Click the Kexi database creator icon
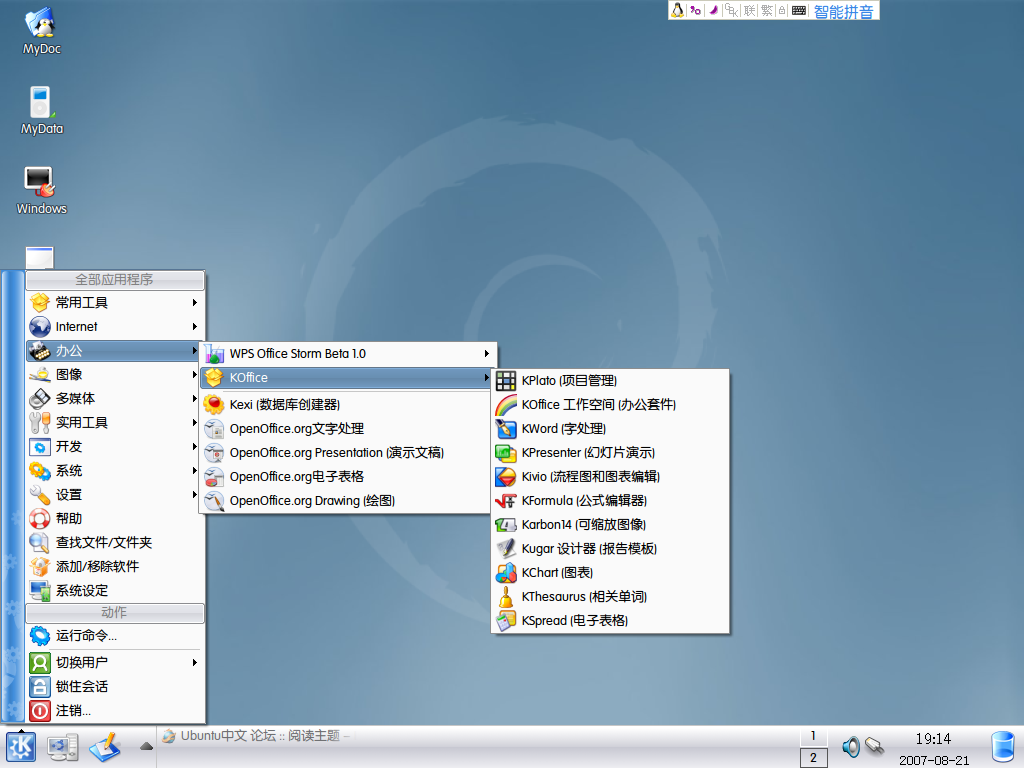Image resolution: width=1024 pixels, height=768 pixels. (214, 405)
